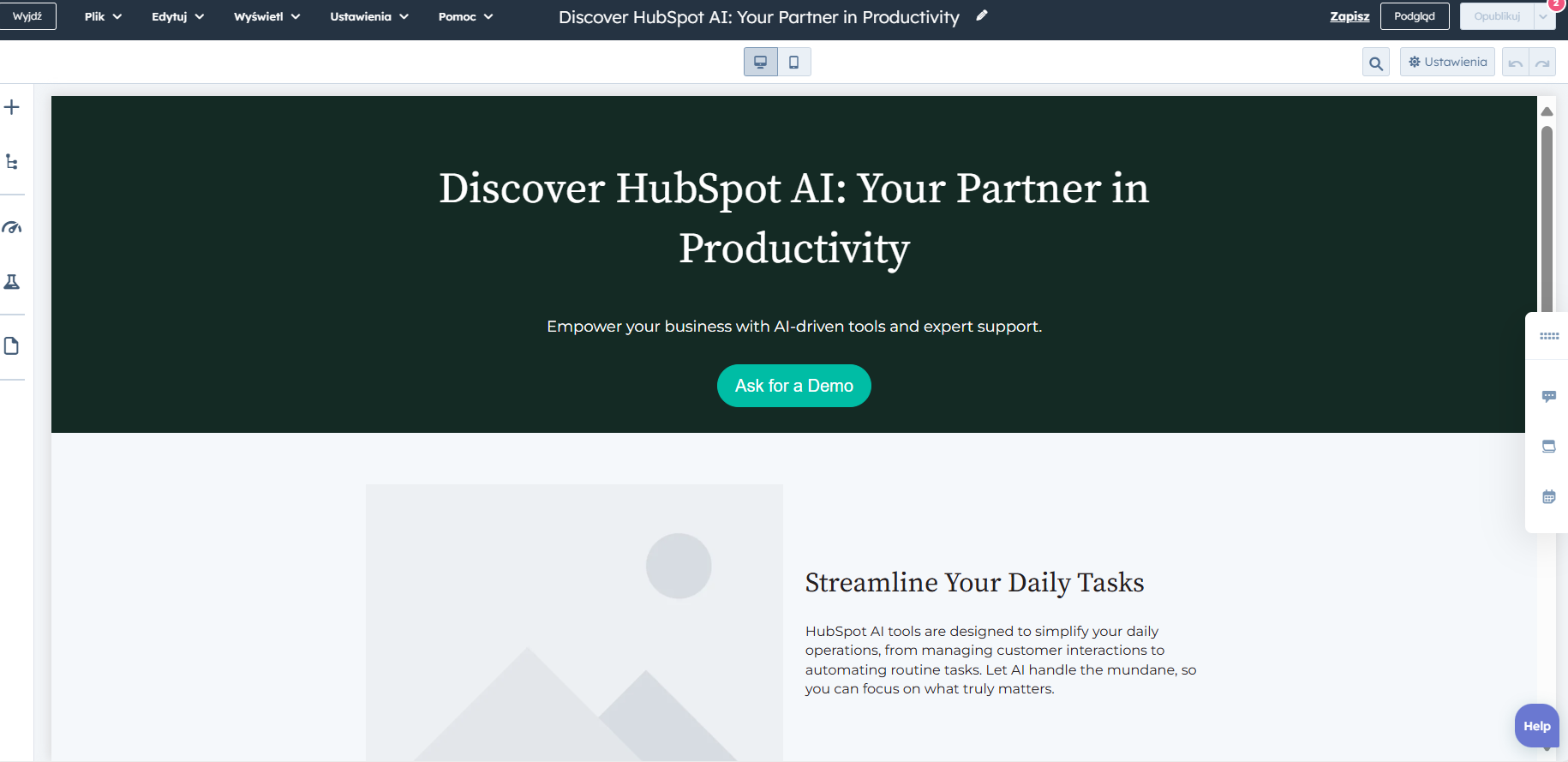Switch to mobile preview view
1568x762 pixels.
[x=794, y=62]
